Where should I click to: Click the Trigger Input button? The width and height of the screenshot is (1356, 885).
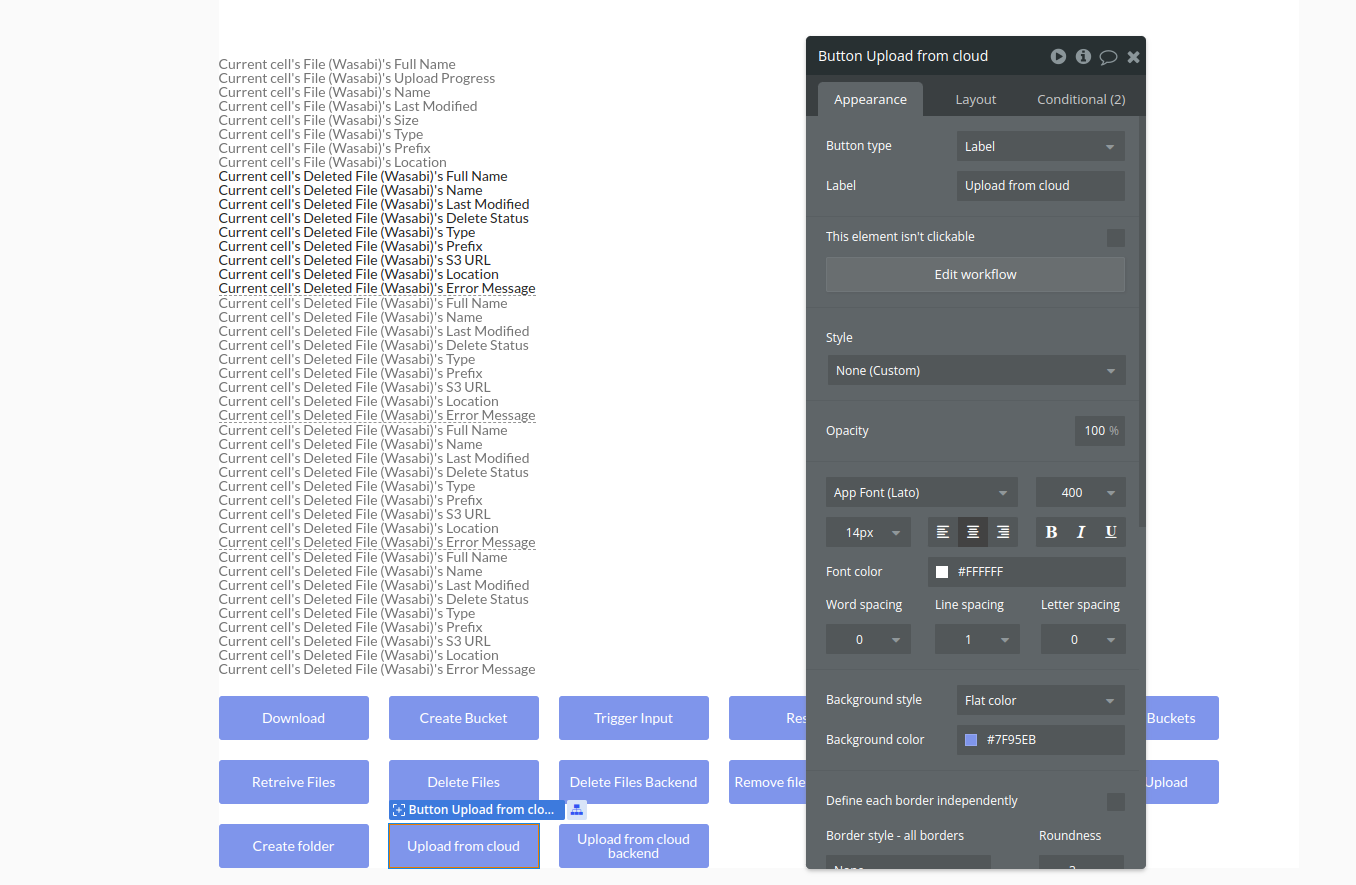[634, 718]
